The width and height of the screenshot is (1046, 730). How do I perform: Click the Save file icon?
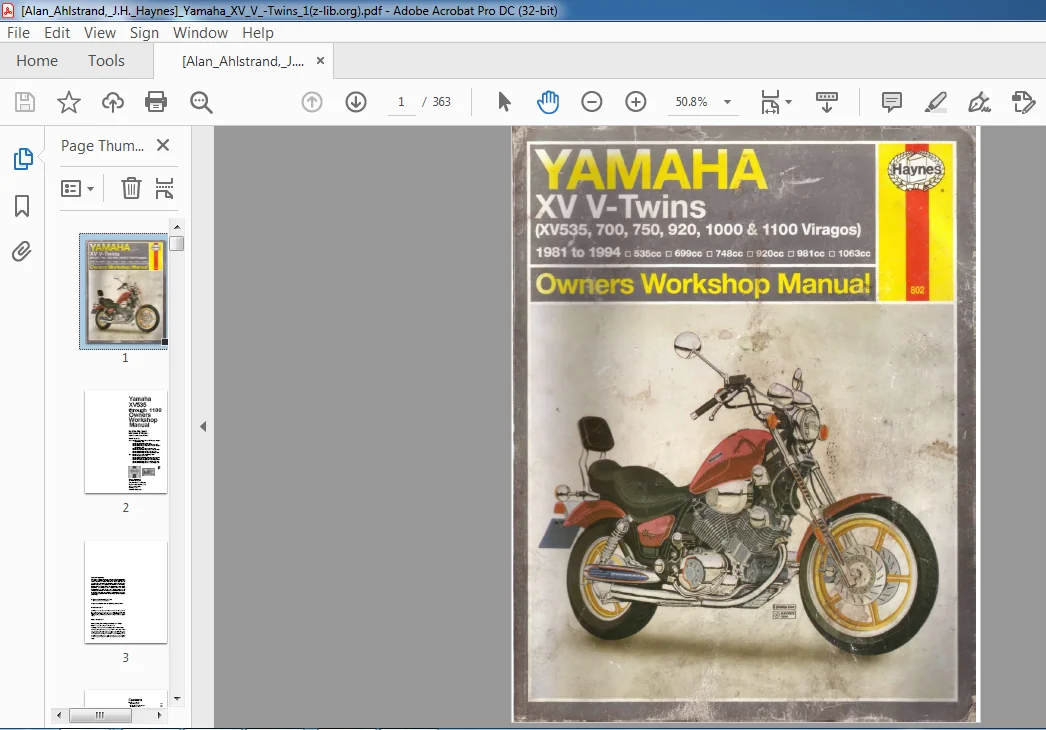coord(25,102)
